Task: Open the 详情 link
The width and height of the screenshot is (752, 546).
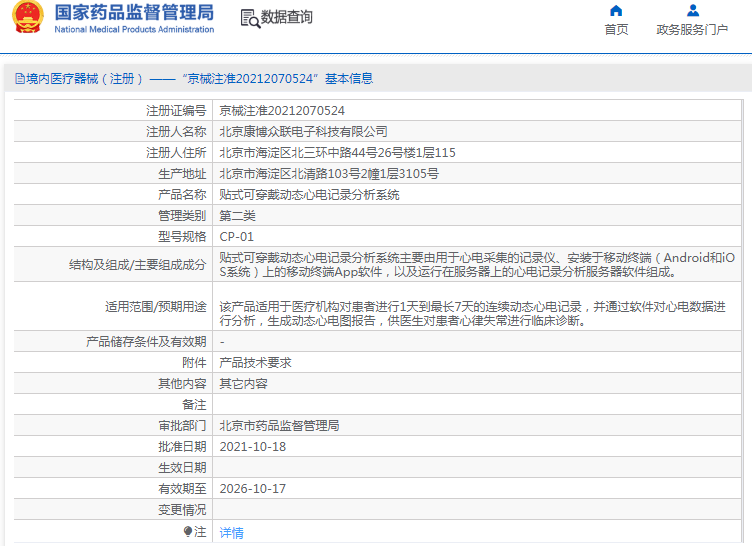Action: tap(232, 532)
